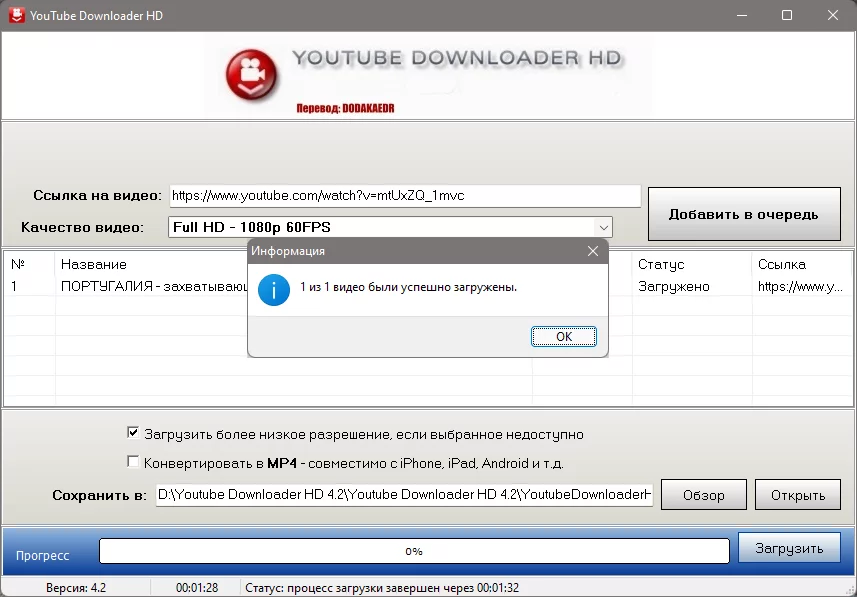Click the Ссылка на видео: label
This screenshot has height=597, width=857.
click(x=97, y=196)
